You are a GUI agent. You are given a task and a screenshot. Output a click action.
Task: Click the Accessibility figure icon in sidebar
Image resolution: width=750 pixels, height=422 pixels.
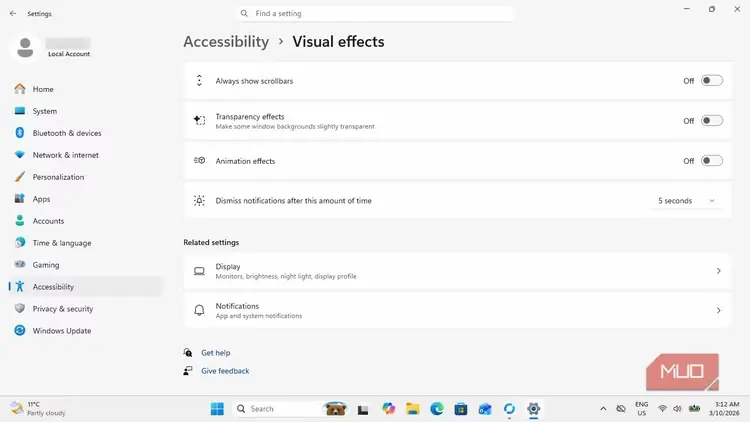tap(20, 286)
